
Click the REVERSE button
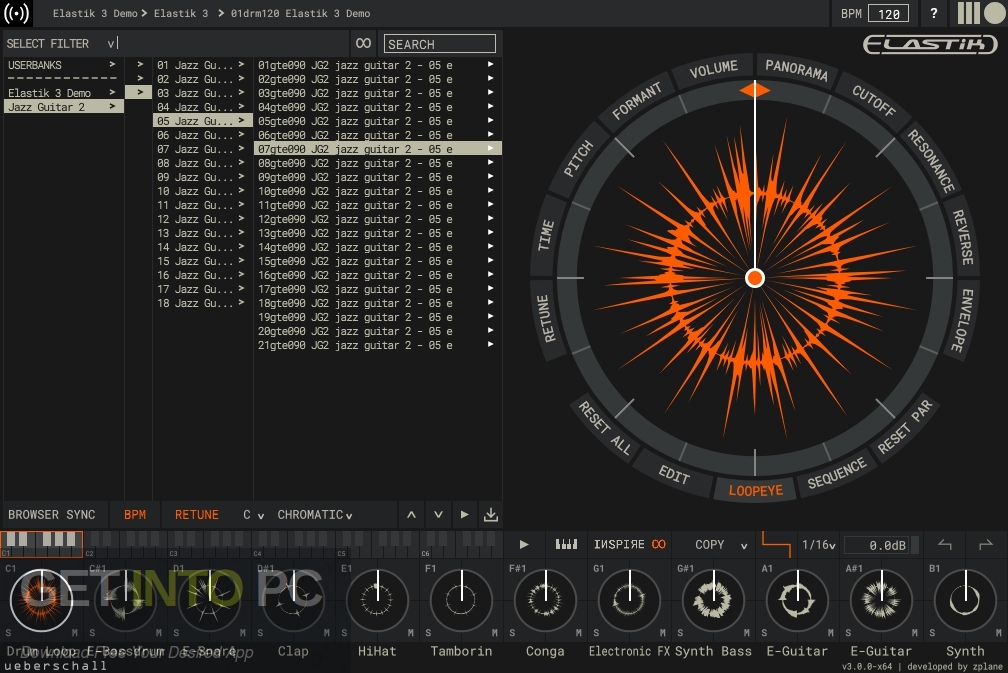point(962,237)
